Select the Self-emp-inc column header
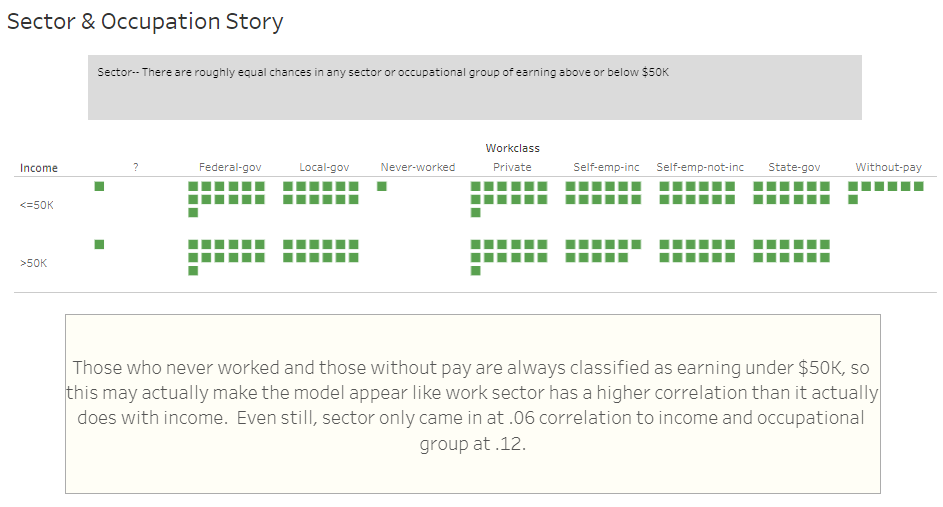This screenshot has width=943, height=507. click(x=606, y=168)
